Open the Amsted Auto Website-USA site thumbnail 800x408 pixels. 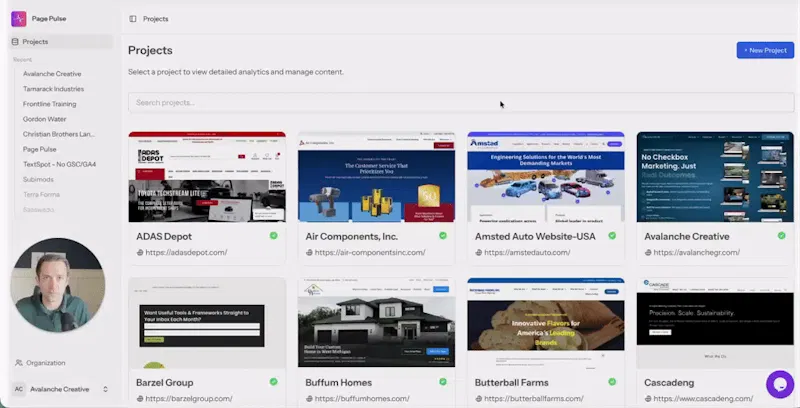coord(546,177)
